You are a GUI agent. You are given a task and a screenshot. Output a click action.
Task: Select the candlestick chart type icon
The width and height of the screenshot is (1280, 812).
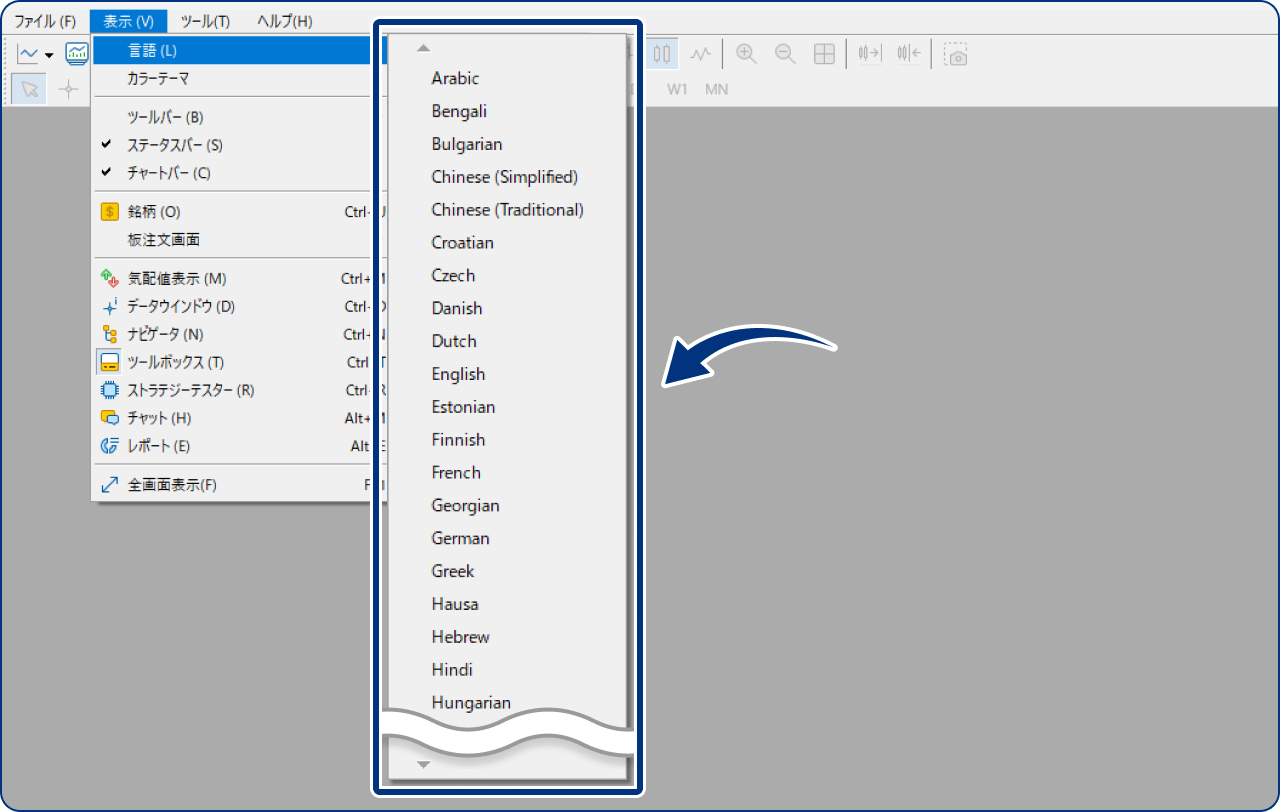pos(663,54)
